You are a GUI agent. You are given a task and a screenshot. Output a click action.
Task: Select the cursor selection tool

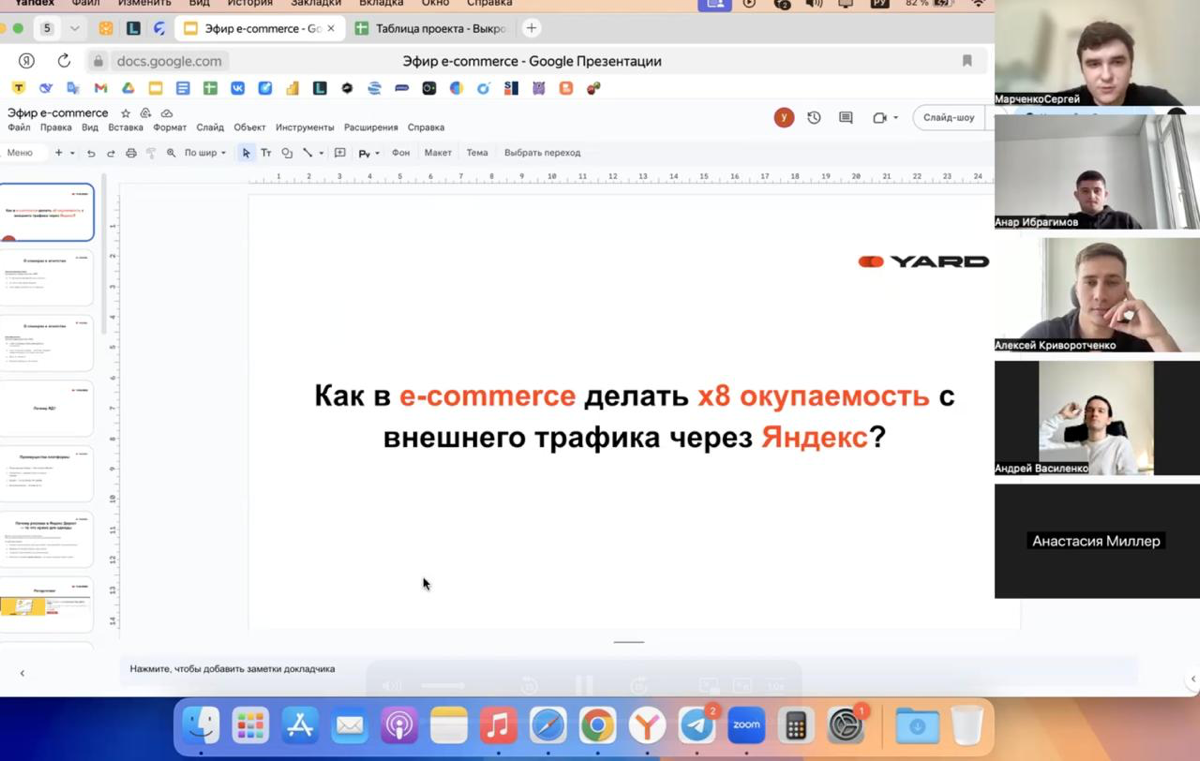click(246, 153)
